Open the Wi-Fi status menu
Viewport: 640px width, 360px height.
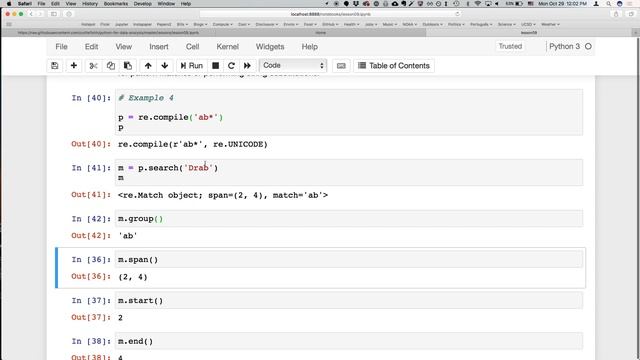[477, 3]
